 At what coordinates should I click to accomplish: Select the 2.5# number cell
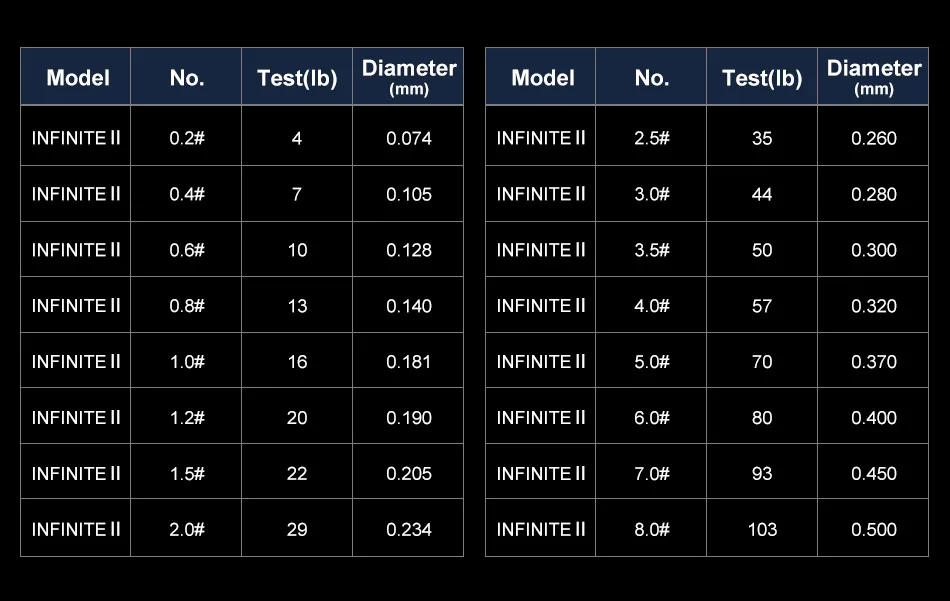[652, 138]
